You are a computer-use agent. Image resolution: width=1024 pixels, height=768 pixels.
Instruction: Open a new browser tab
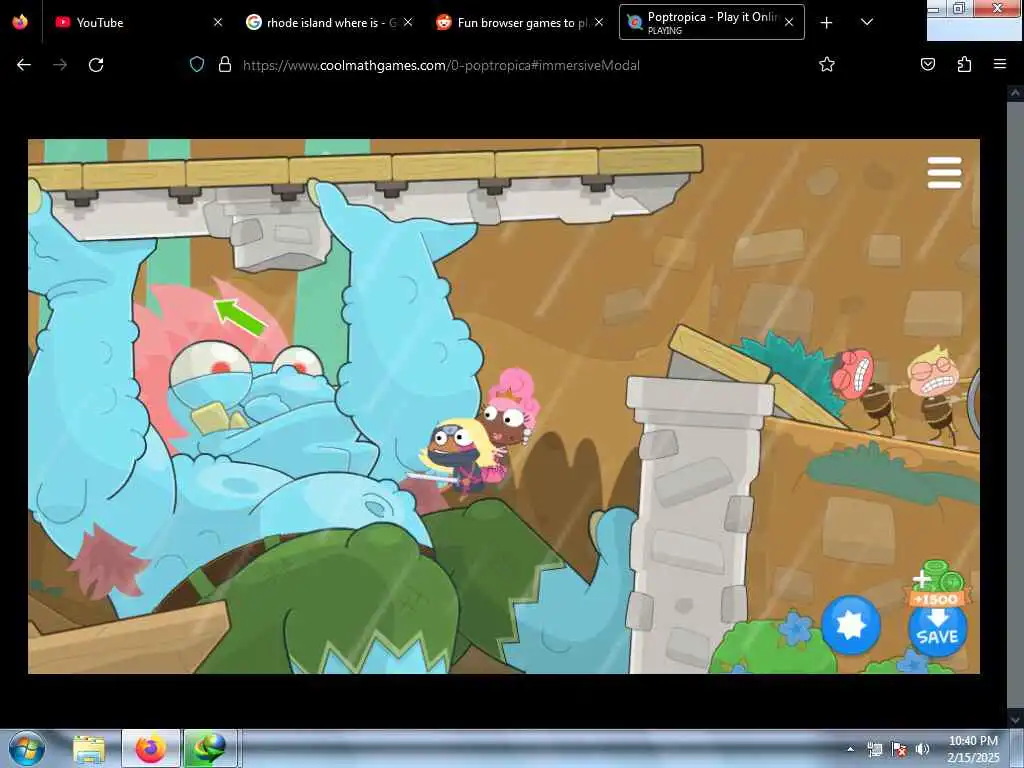[826, 23]
